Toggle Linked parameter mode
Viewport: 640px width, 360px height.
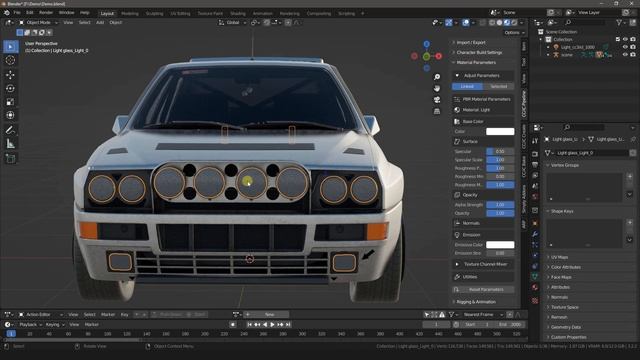pos(467,87)
